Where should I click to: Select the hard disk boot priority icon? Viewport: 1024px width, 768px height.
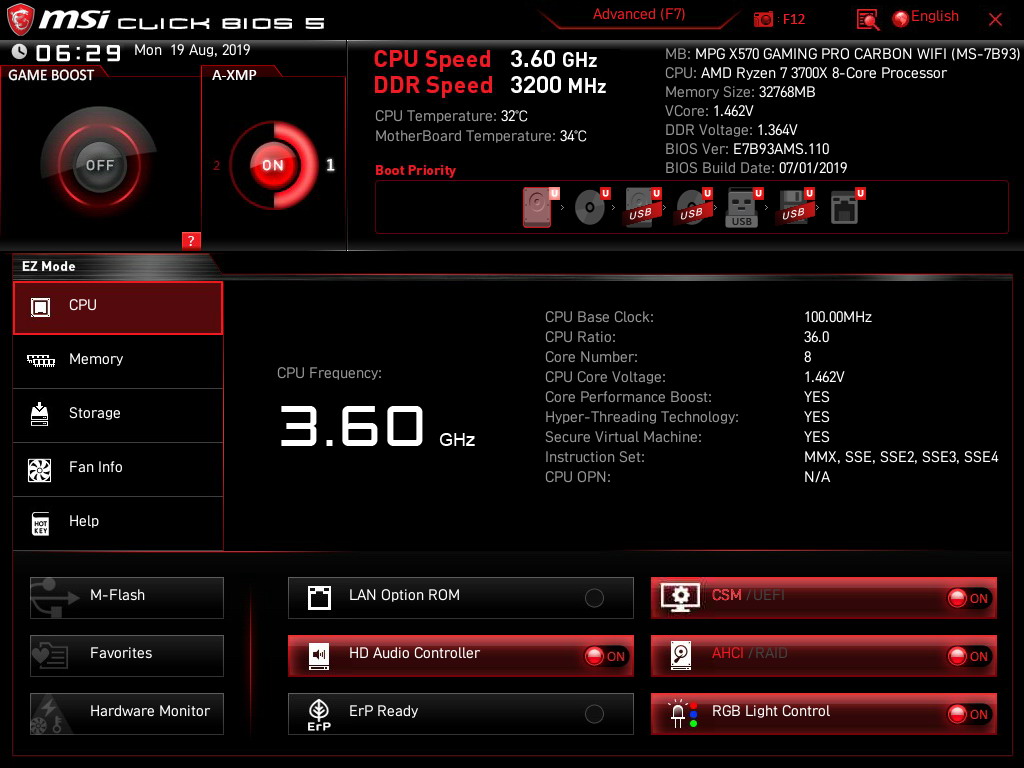[537, 208]
